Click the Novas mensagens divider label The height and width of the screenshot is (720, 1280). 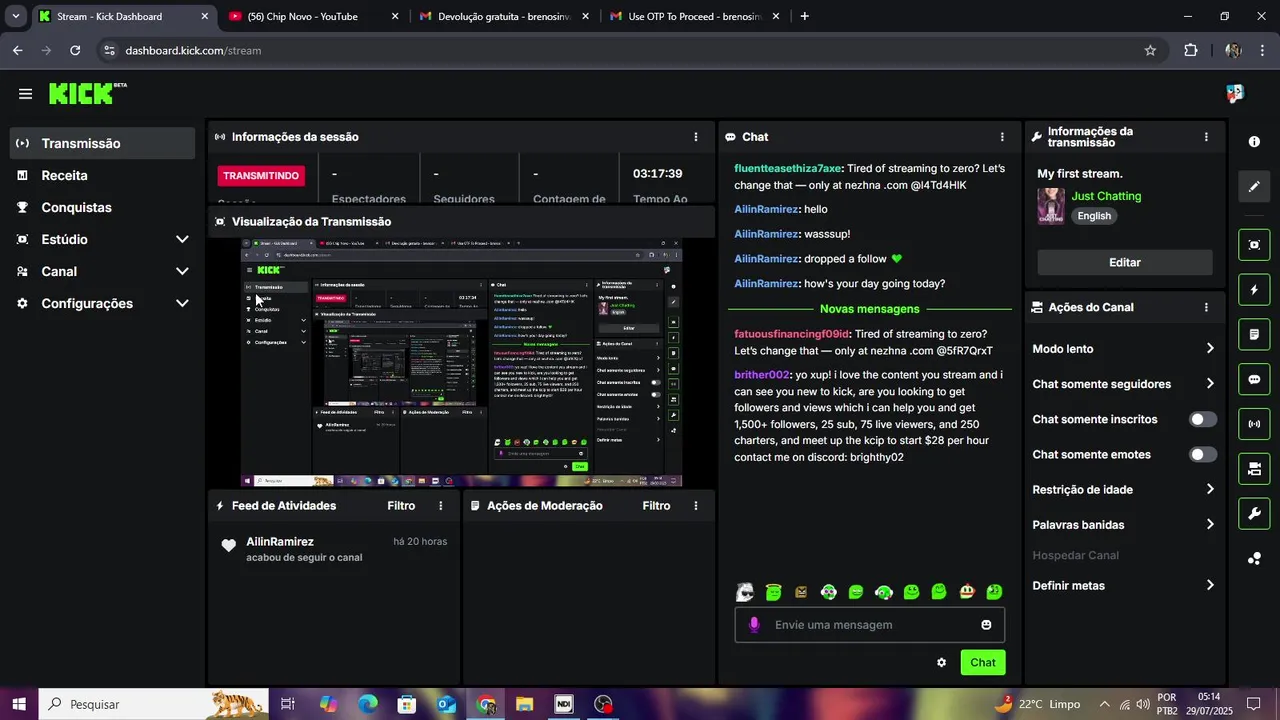coord(869,309)
